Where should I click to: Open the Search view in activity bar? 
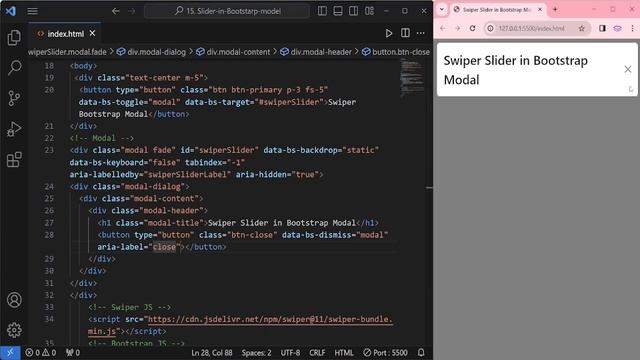tap(14, 67)
